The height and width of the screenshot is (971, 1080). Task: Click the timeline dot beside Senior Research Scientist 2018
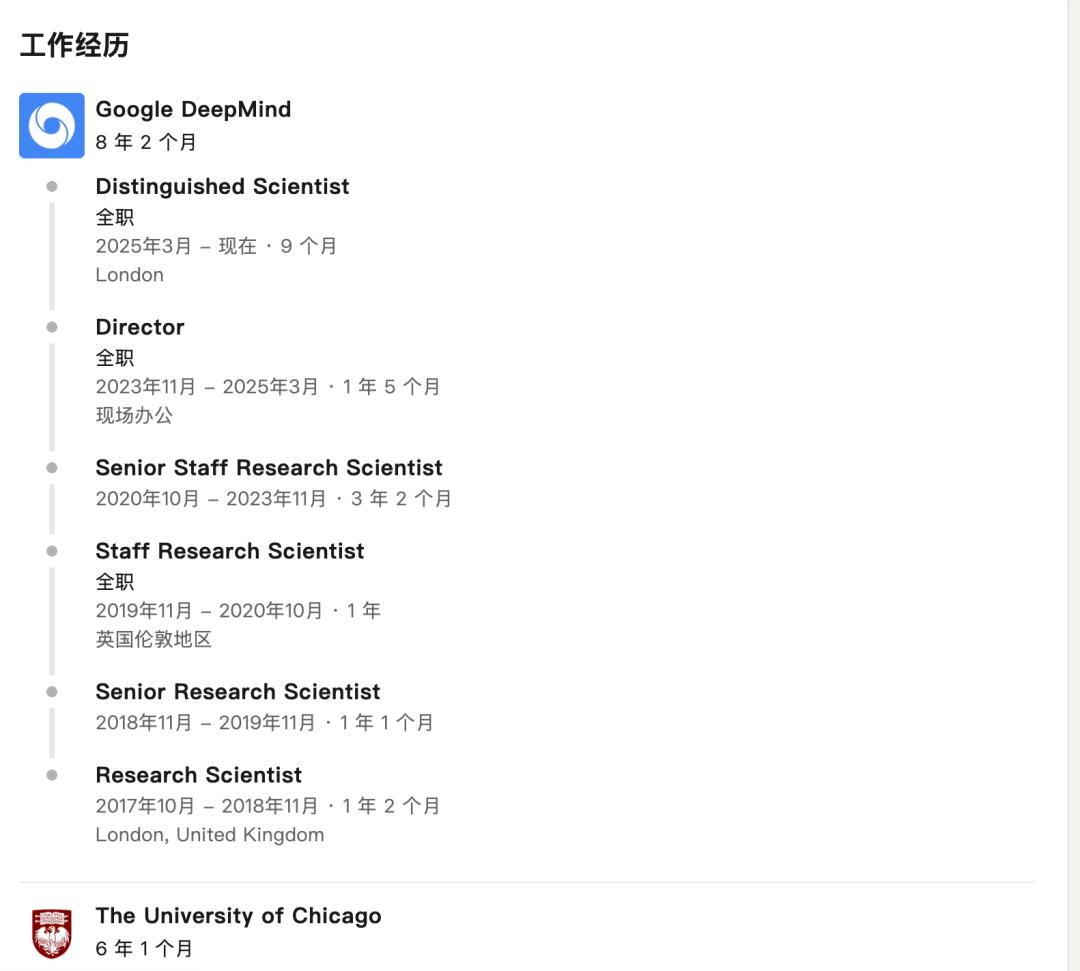coord(52,692)
